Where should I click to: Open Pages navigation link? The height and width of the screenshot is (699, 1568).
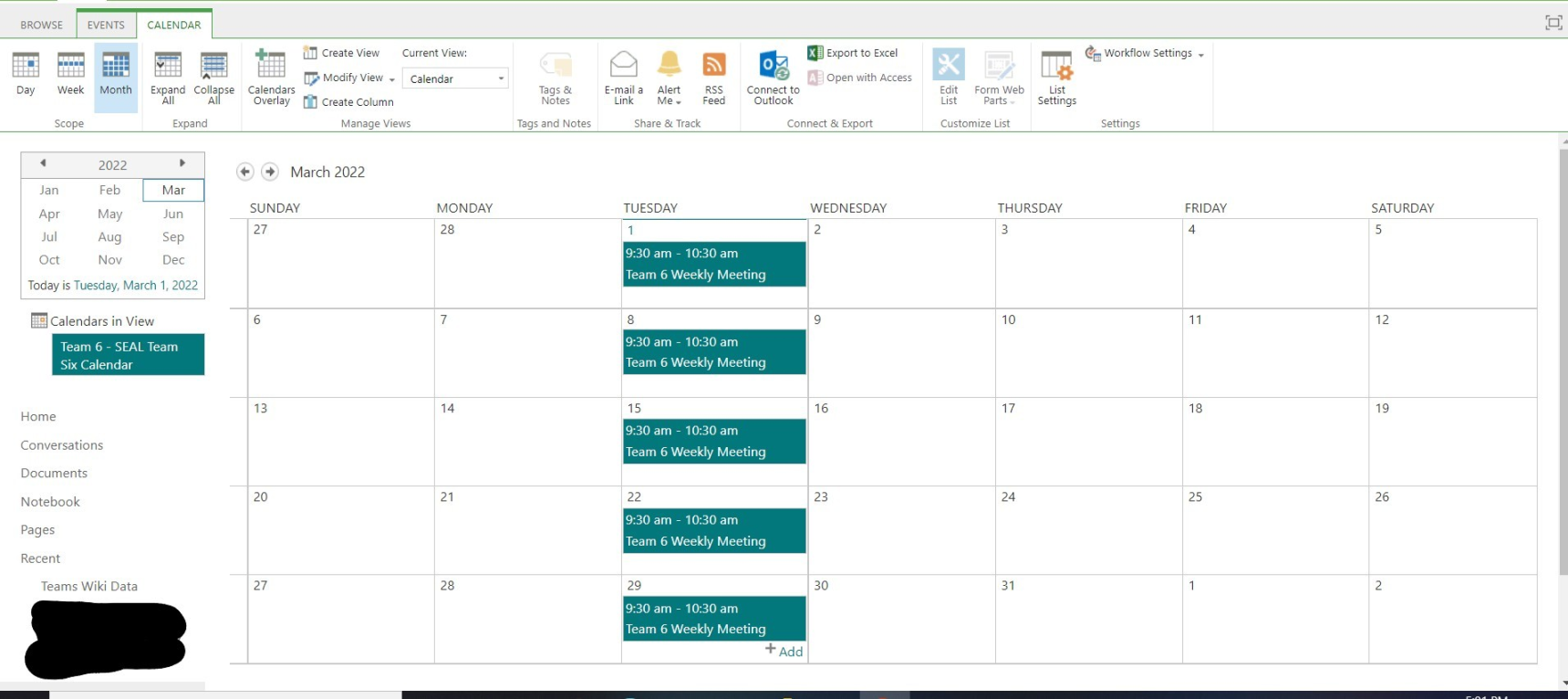point(37,529)
